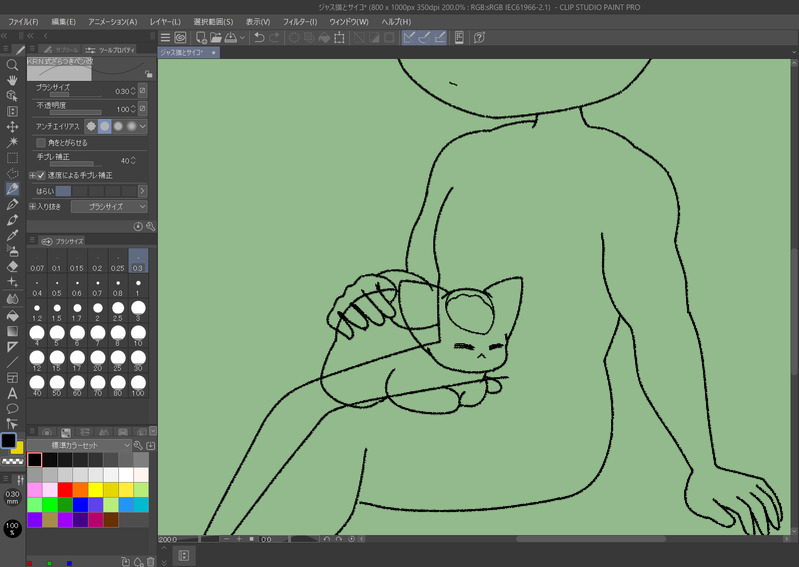This screenshot has height=567, width=799.
Task: Open the 標準カラーセット dropdown
Action: [x=78, y=445]
